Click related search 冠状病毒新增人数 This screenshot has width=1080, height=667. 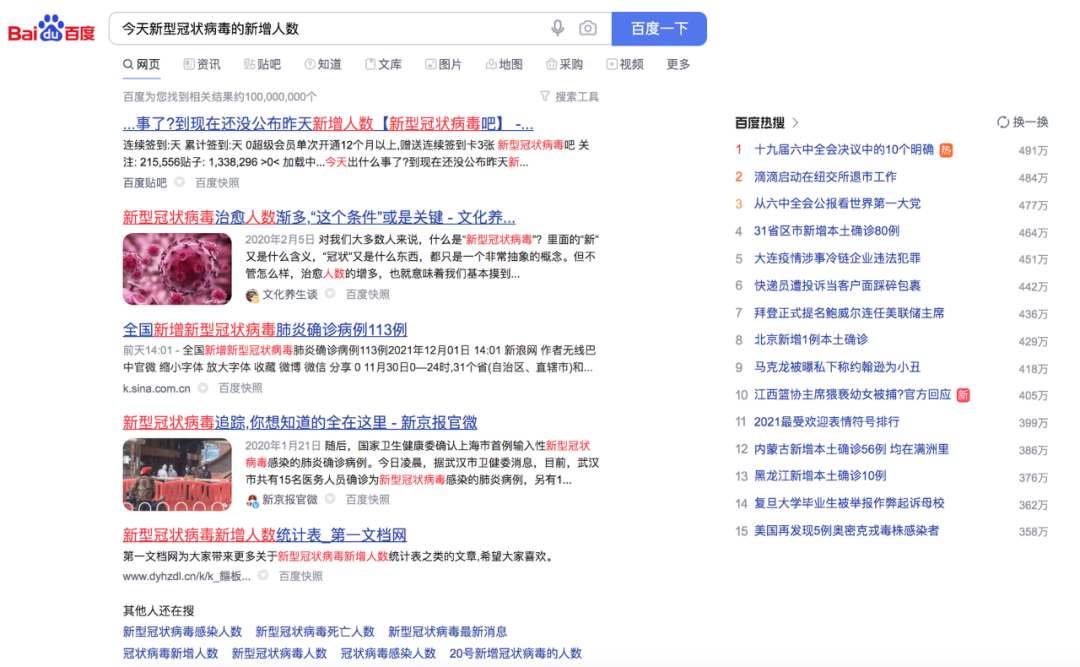170,654
